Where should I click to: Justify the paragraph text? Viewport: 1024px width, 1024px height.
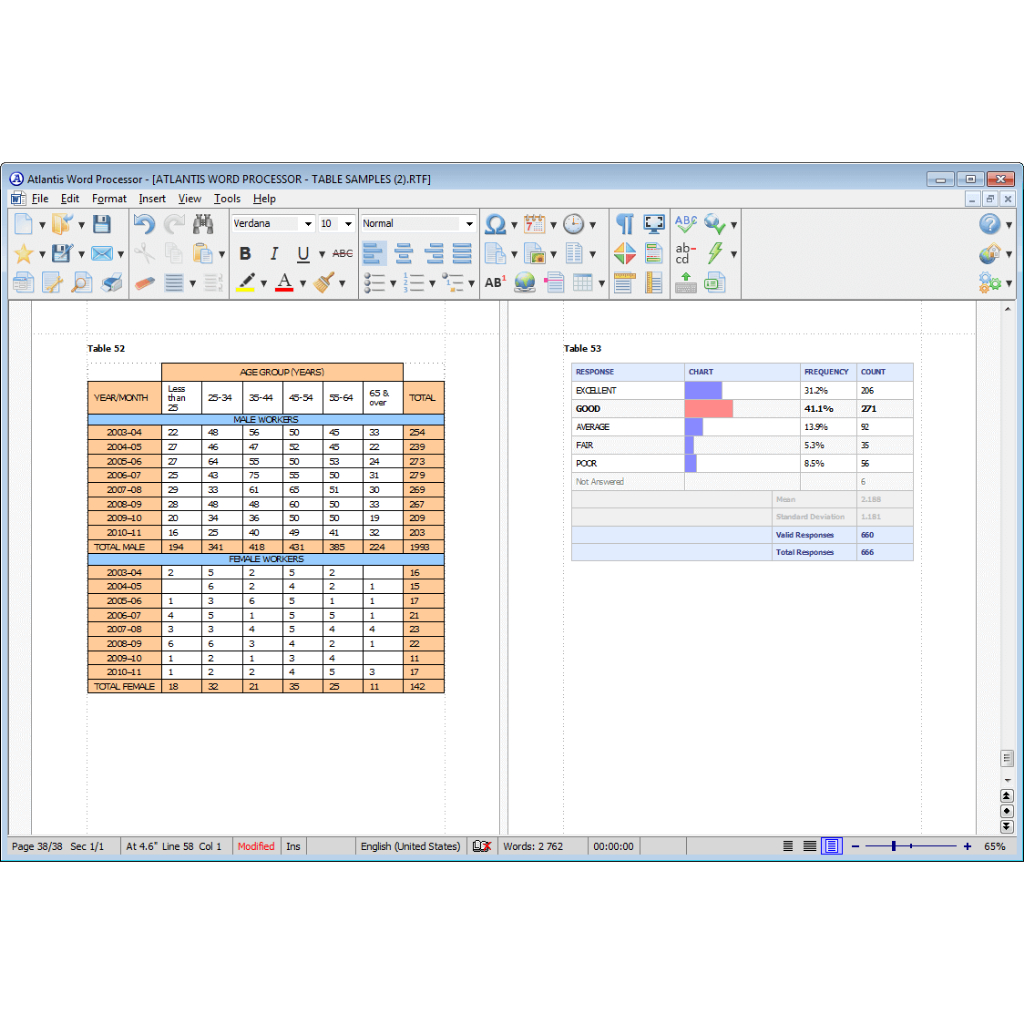(462, 253)
